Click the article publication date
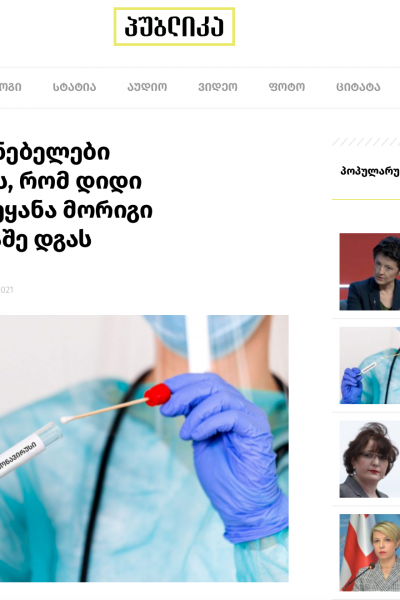Screen dimensions: 400x600 pos(7,290)
